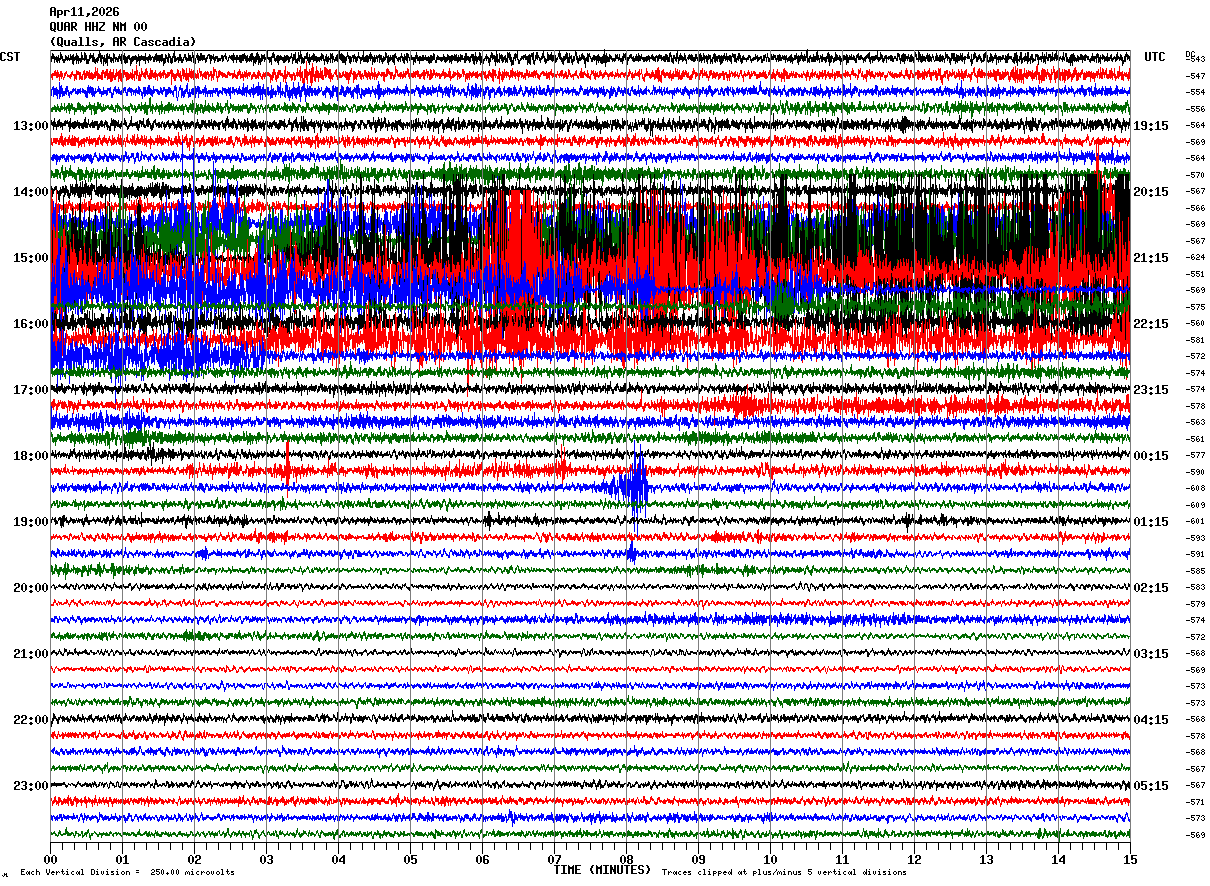The width and height of the screenshot is (1210, 886).
Task: Click the "05:15" UTC time label
Action: pyautogui.click(x=1151, y=786)
